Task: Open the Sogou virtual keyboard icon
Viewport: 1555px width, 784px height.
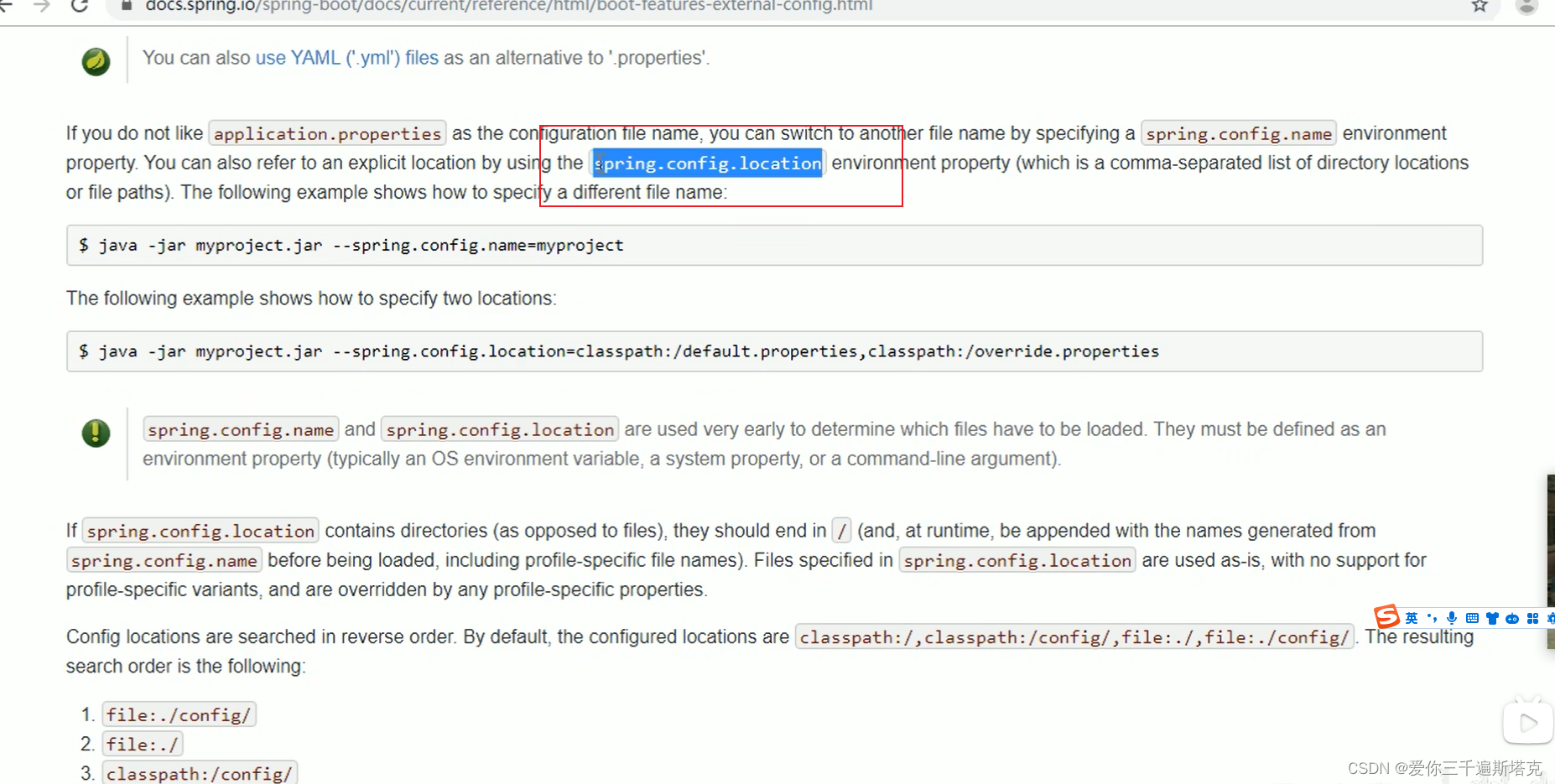Action: (x=1473, y=618)
